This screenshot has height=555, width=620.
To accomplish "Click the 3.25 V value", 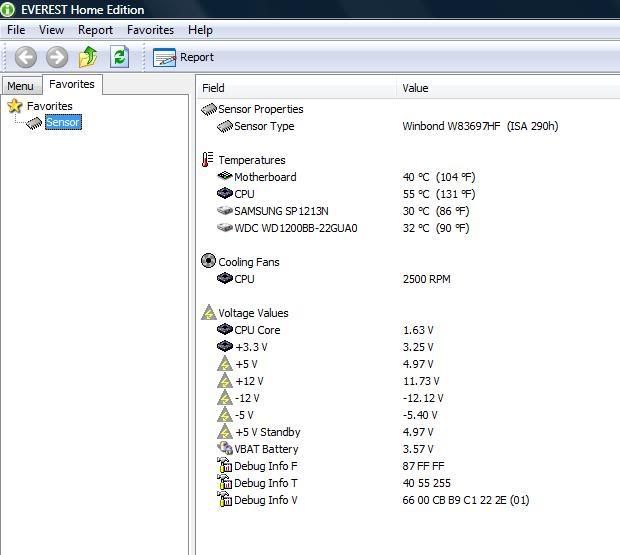I will click(418, 347).
